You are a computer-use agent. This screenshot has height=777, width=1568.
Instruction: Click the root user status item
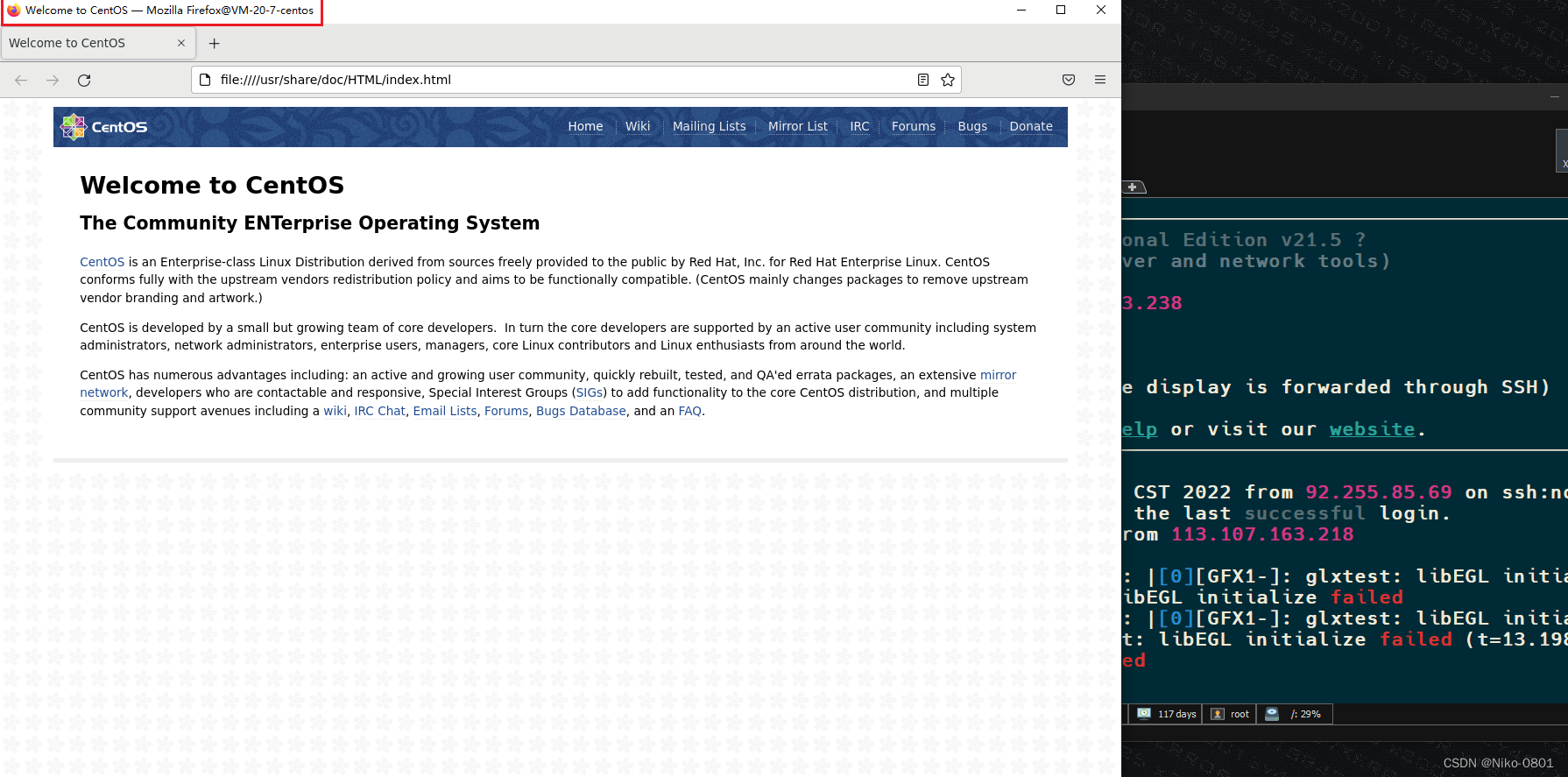[x=1230, y=714]
